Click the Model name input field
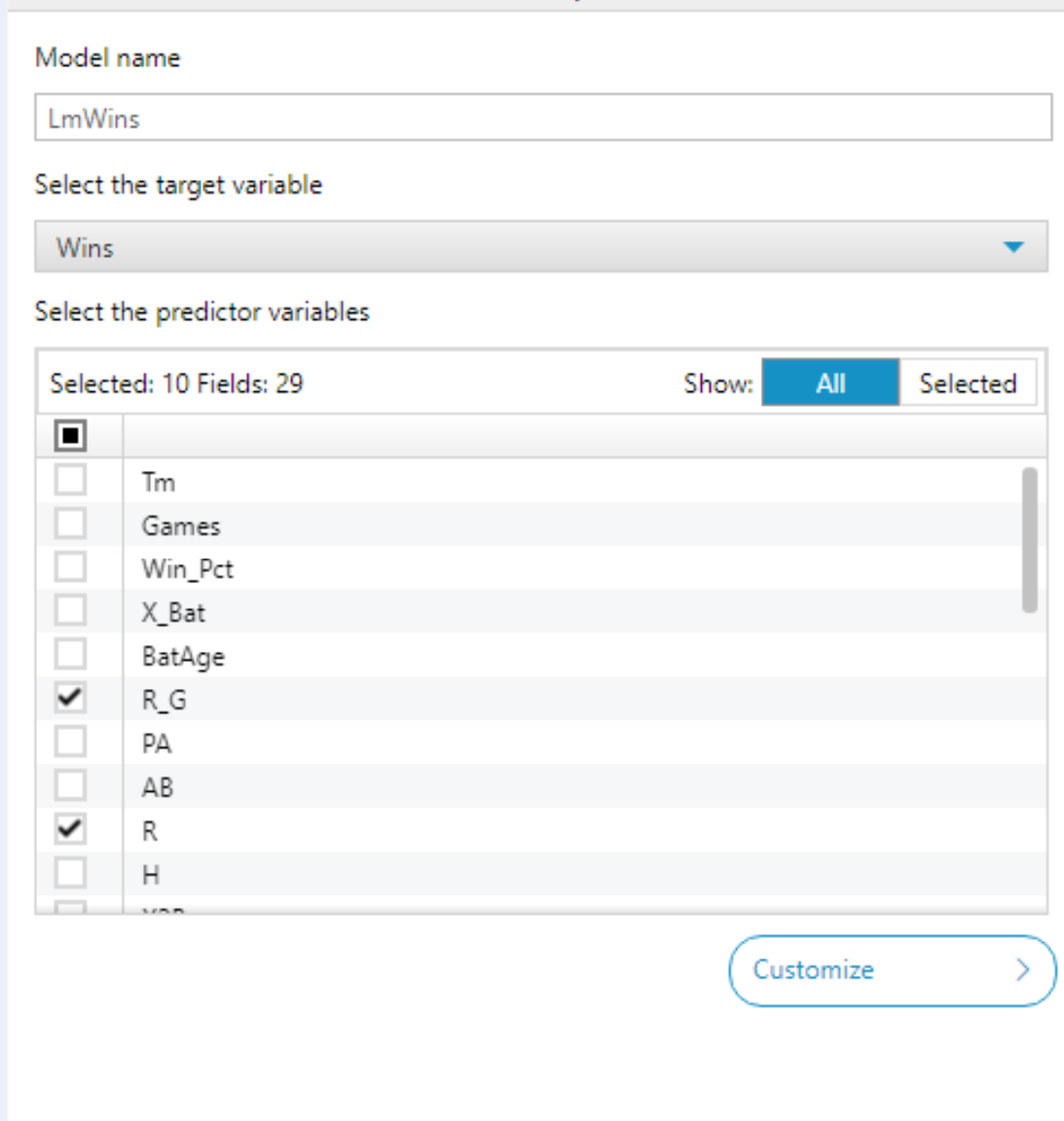This screenshot has height=1121, width=1064. pos(542,118)
